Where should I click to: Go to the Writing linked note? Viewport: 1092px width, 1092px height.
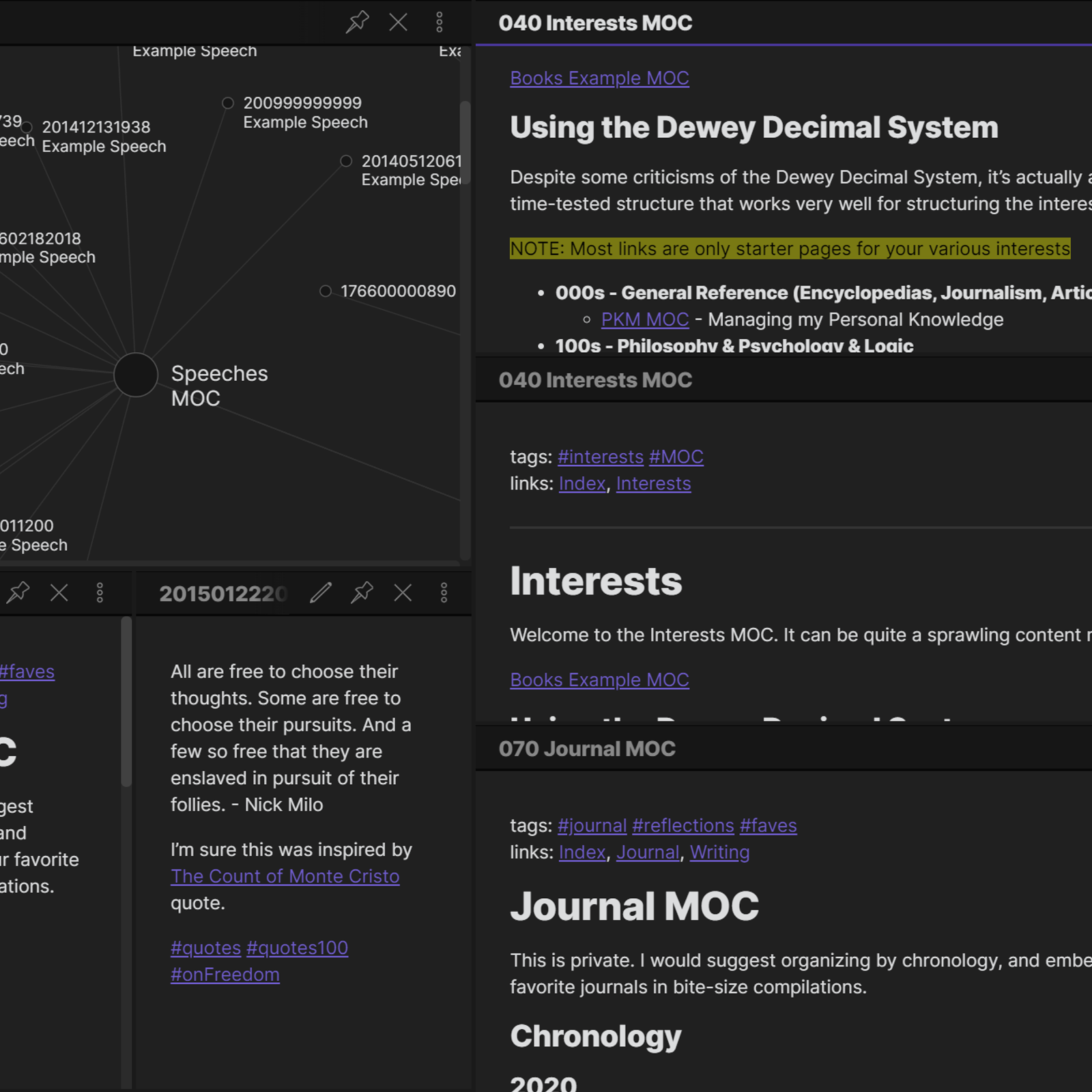pos(719,852)
